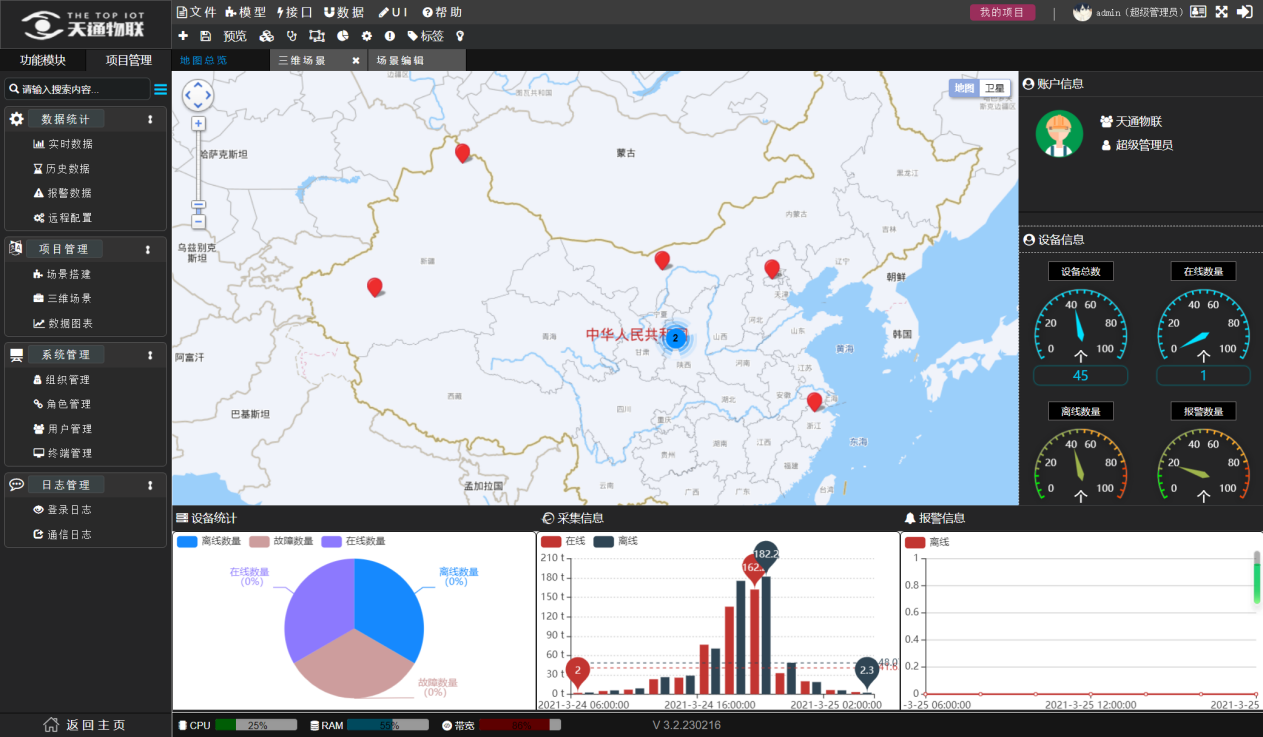Click the pie chart toolbar icon

click(343, 36)
